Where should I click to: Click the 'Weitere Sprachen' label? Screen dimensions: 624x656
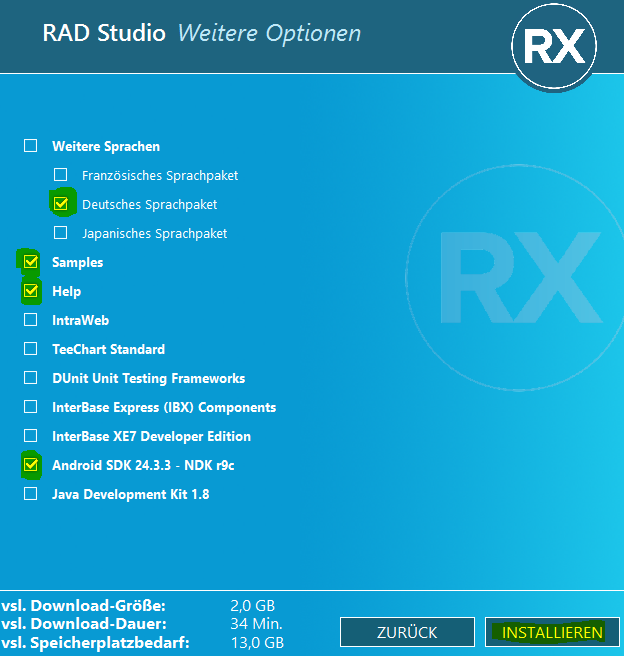[x=106, y=146]
